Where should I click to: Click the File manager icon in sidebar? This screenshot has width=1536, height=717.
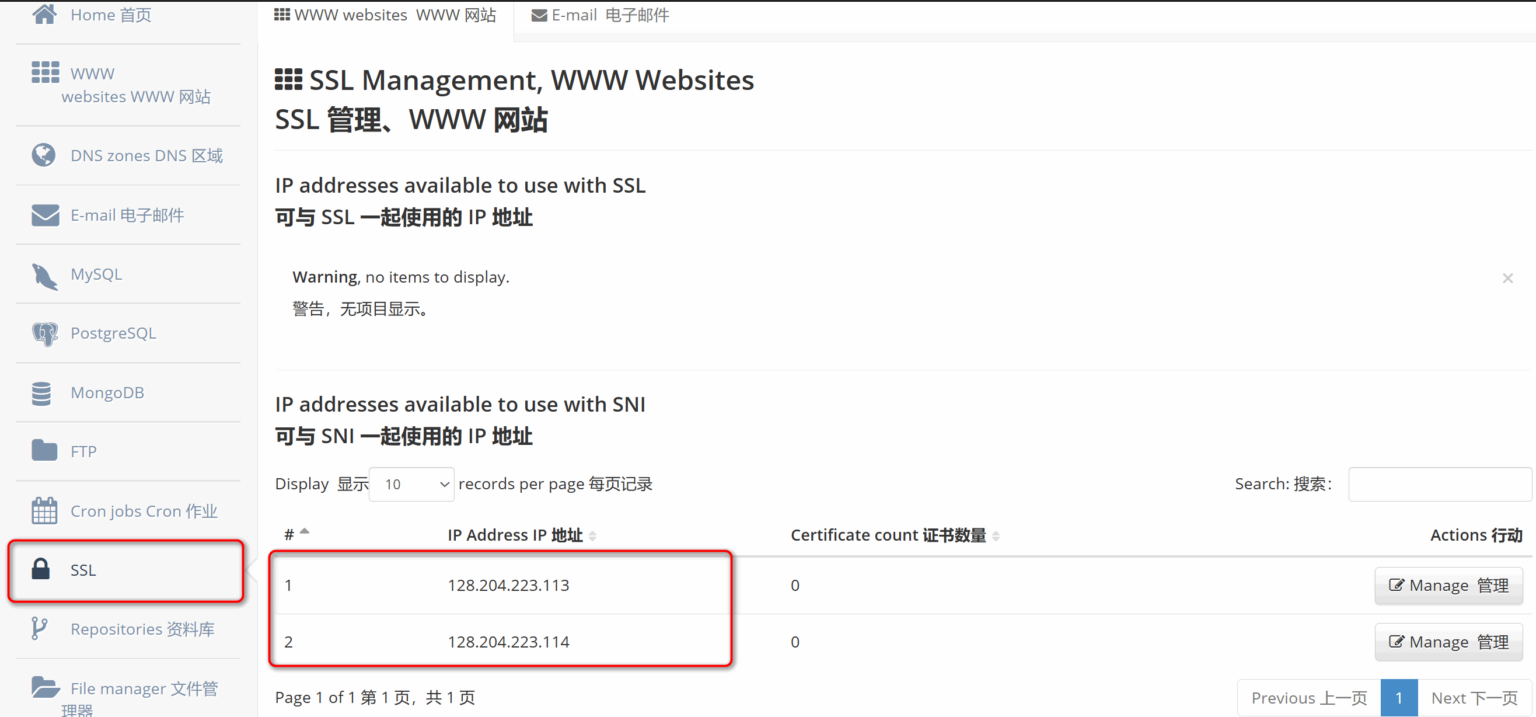[44, 688]
